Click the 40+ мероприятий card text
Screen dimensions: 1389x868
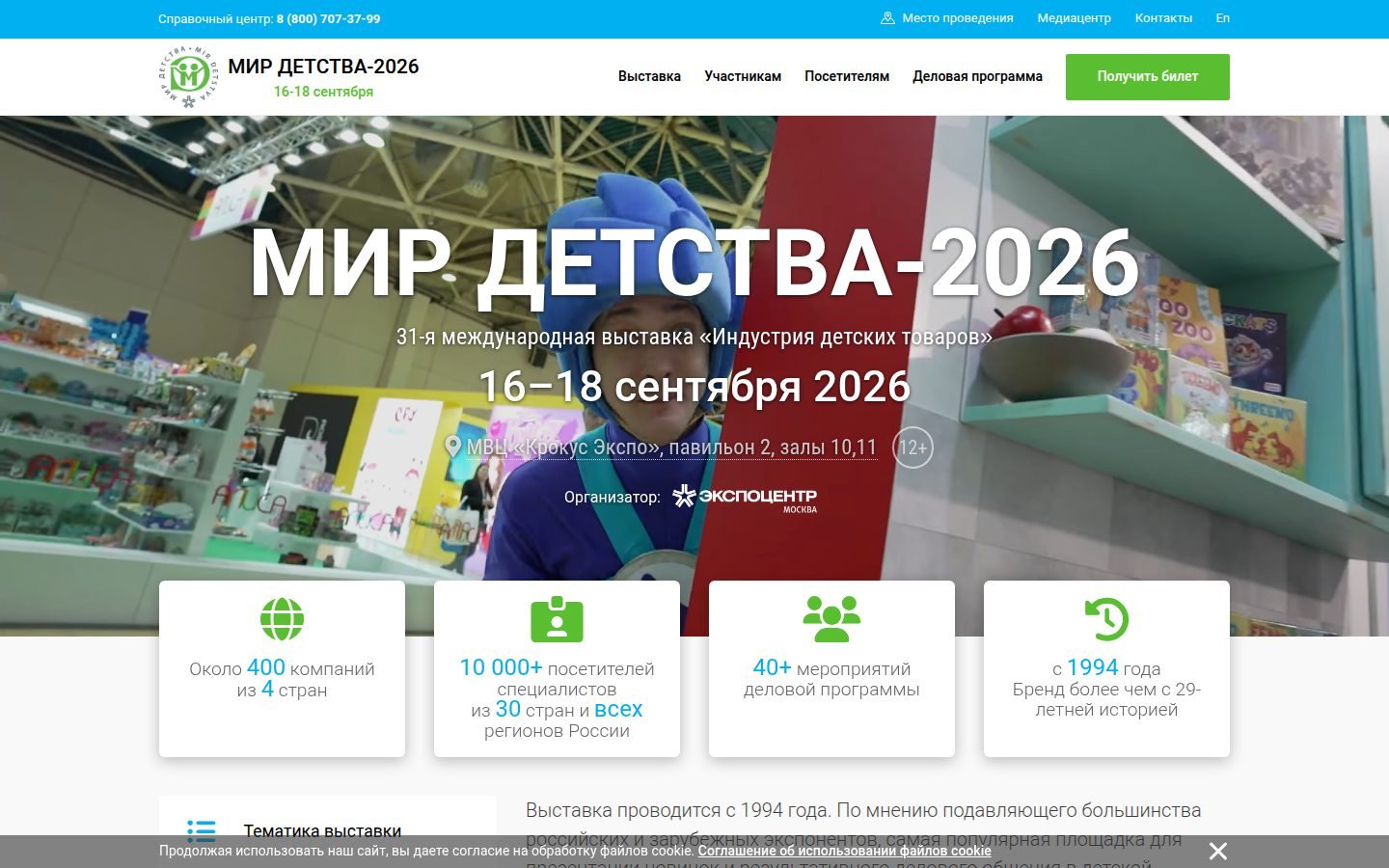coord(831,679)
